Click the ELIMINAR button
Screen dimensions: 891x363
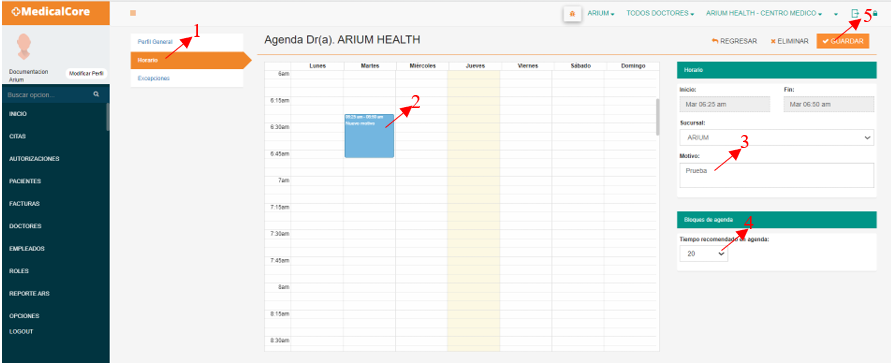789,41
